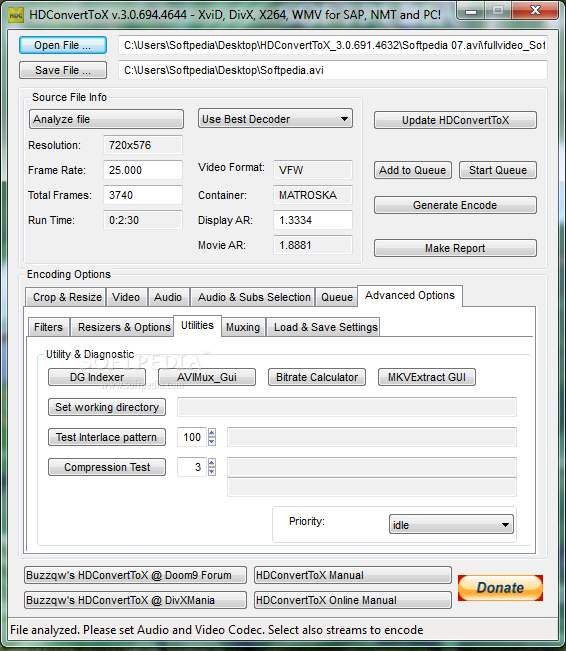Close the HDConvertToX window
The width and height of the screenshot is (566, 651).
point(536,10)
